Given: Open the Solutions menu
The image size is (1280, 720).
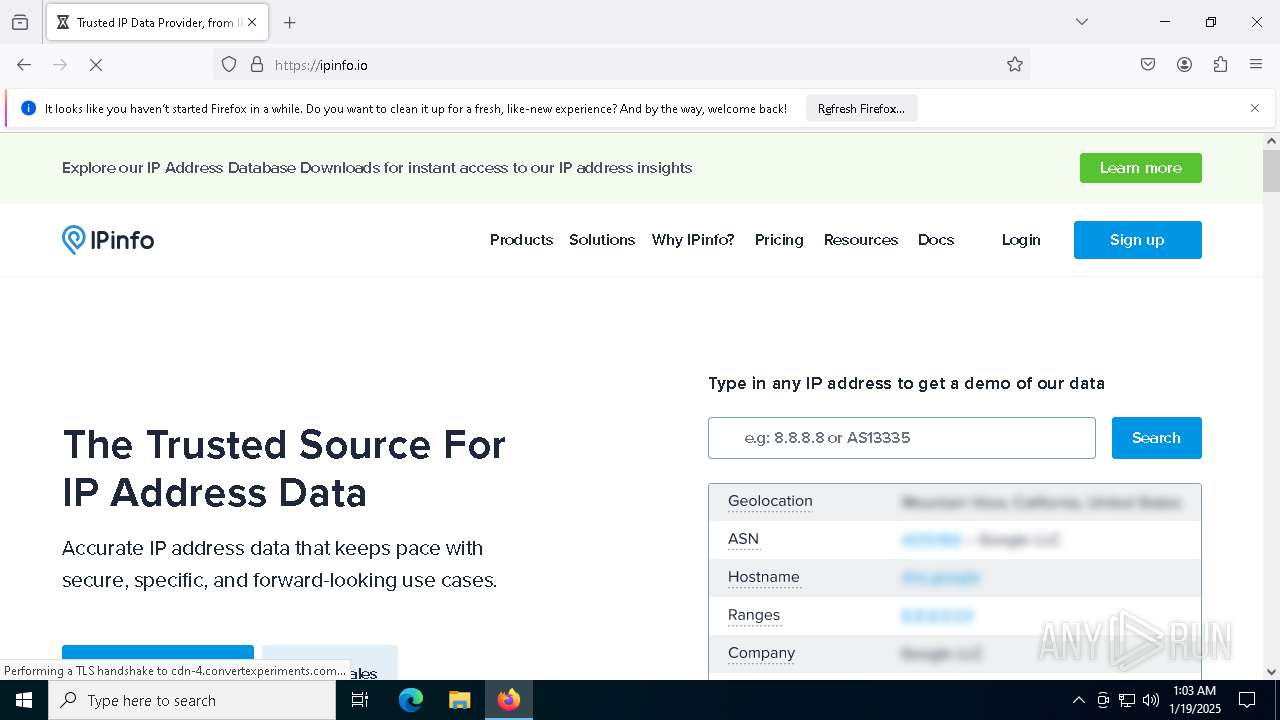Looking at the screenshot, I should tap(602, 240).
